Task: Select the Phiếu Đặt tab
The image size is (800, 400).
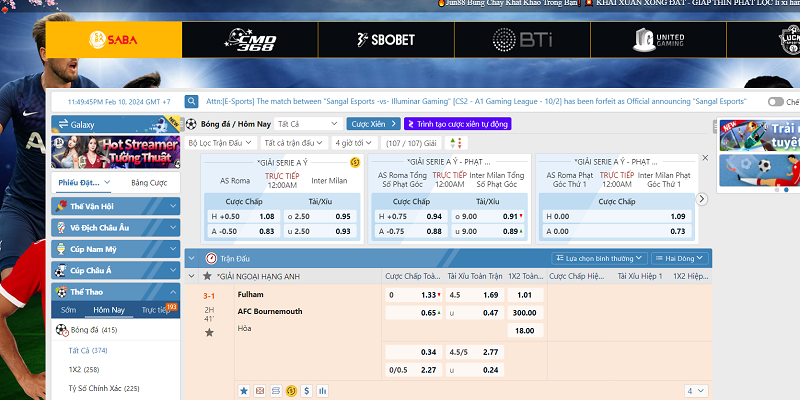Action: tap(84, 183)
